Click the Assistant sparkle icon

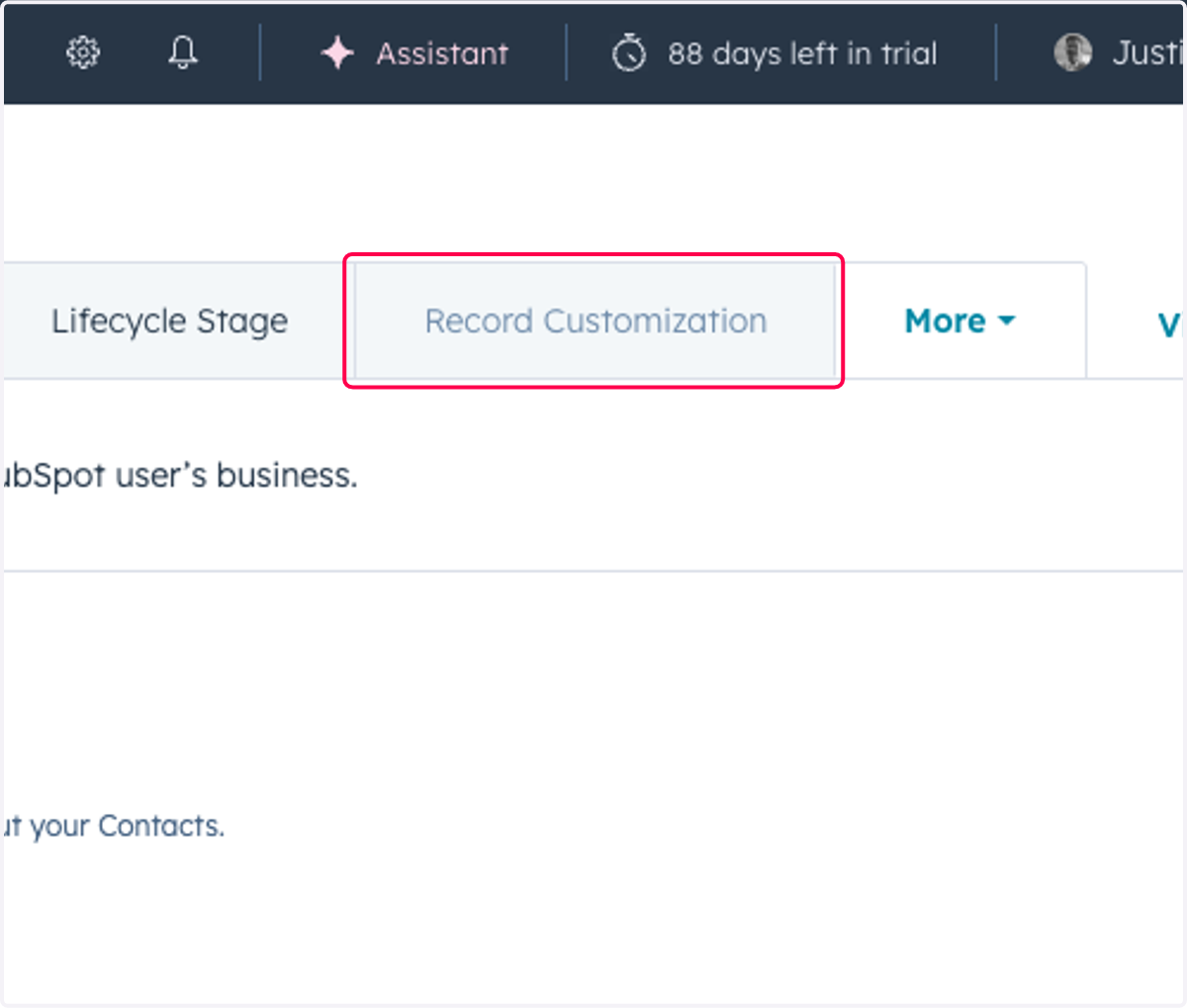(x=337, y=52)
